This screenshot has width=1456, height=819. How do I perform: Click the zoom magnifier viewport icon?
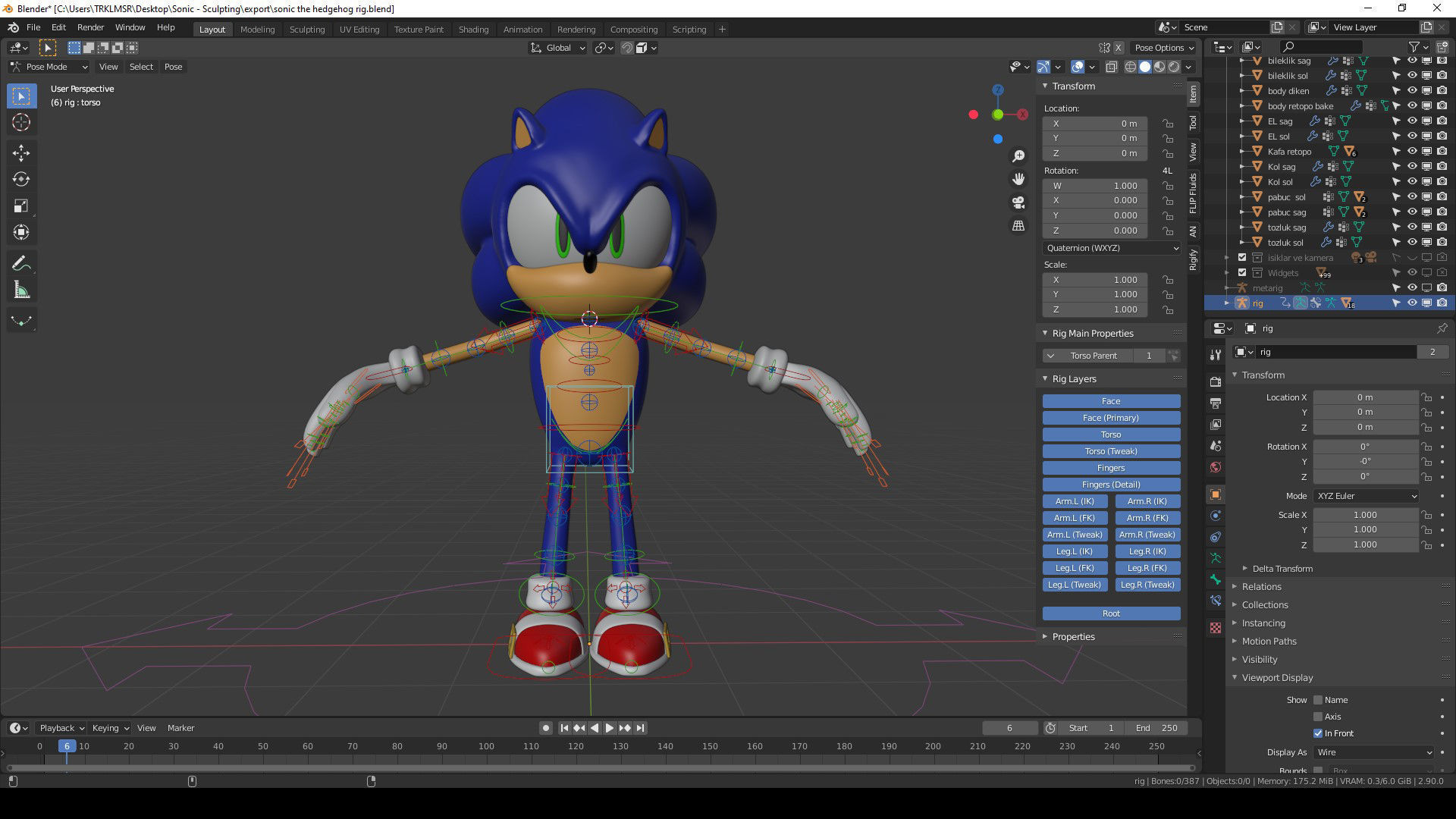1018,155
